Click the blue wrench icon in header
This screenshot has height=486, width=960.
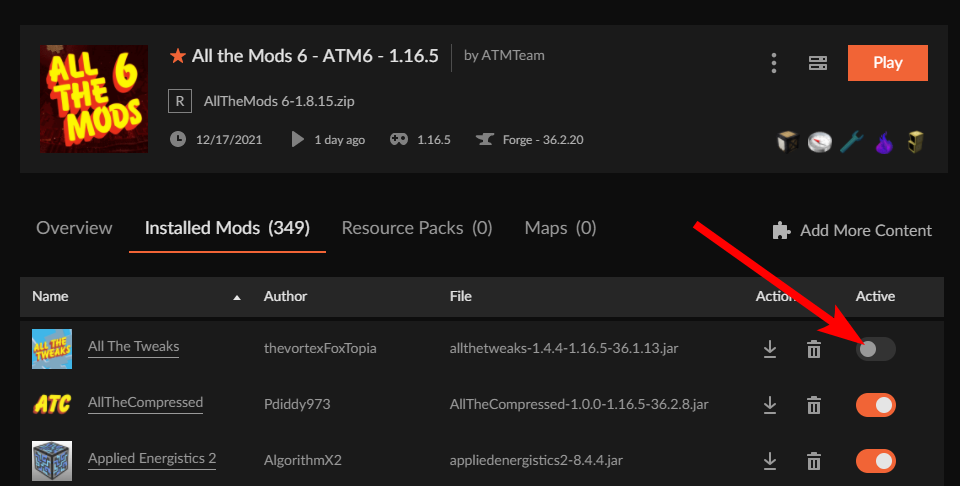[x=852, y=142]
